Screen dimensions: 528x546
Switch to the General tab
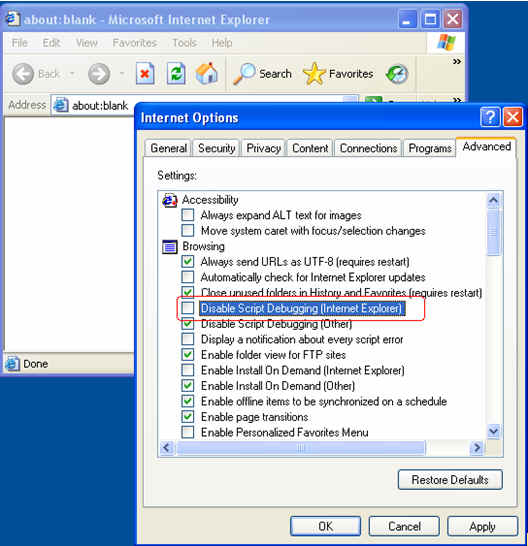(x=169, y=148)
